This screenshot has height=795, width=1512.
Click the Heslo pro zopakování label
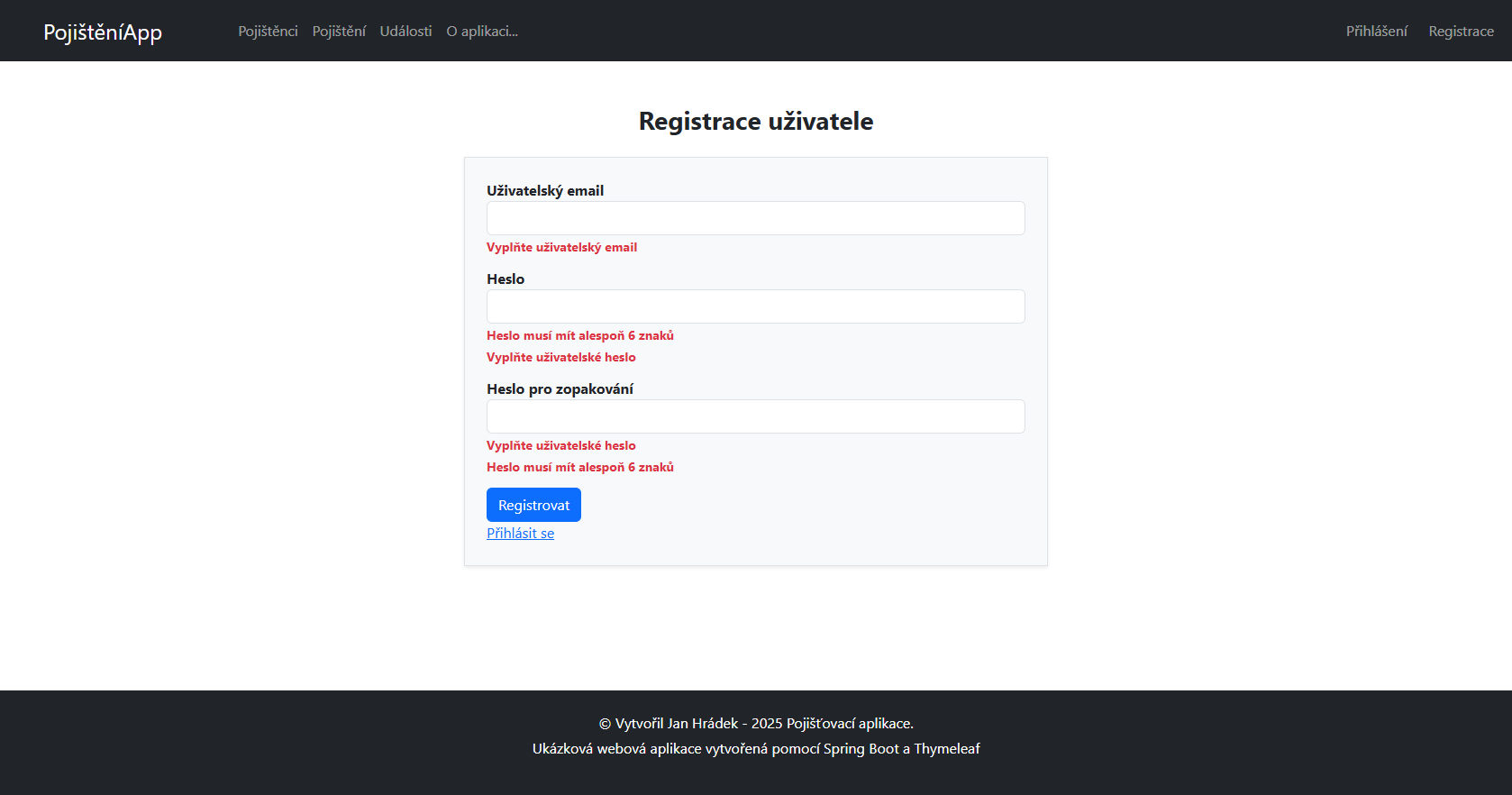pyautogui.click(x=560, y=388)
